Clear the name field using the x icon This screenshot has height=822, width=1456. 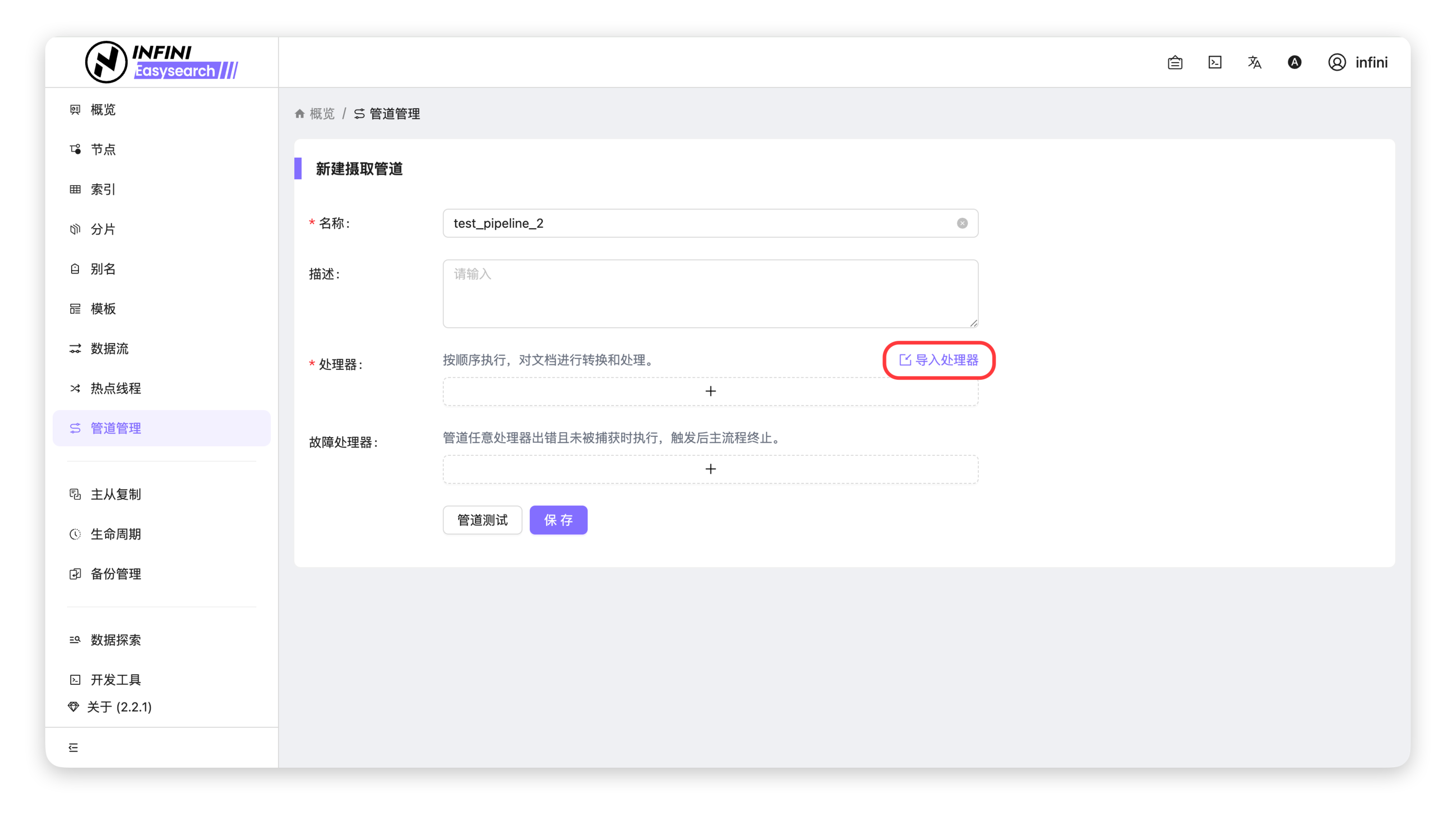pyautogui.click(x=962, y=223)
